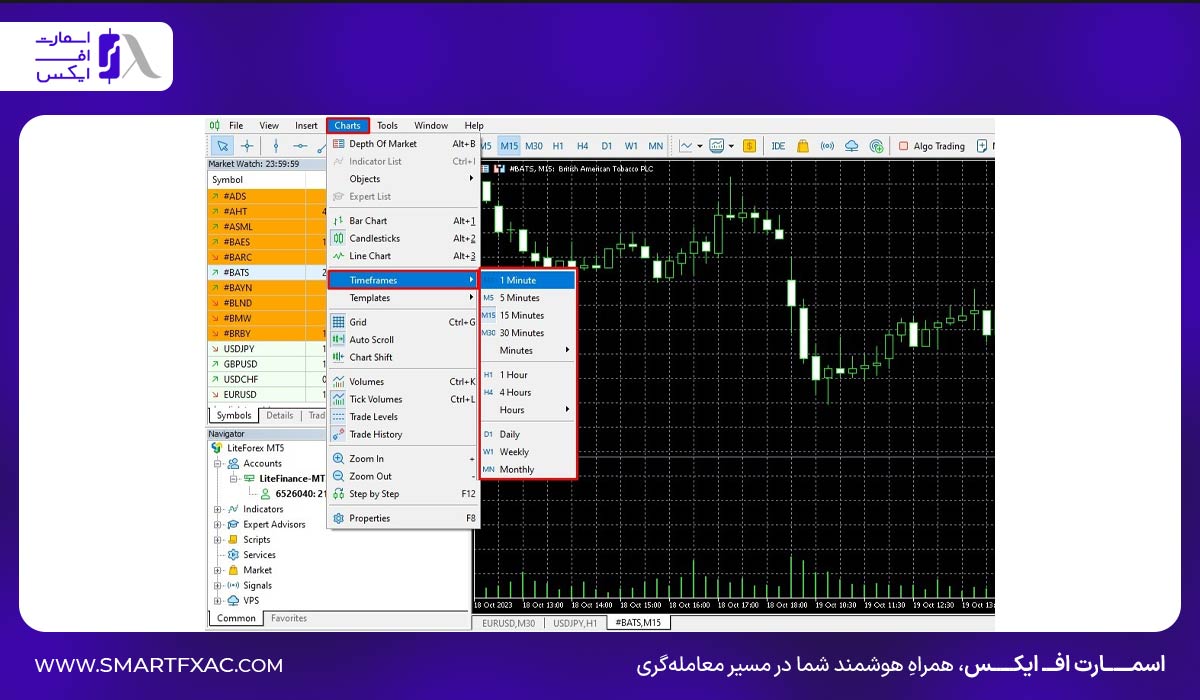1200x700 pixels.
Task: Expand the Objects submenu
Action: point(403,179)
